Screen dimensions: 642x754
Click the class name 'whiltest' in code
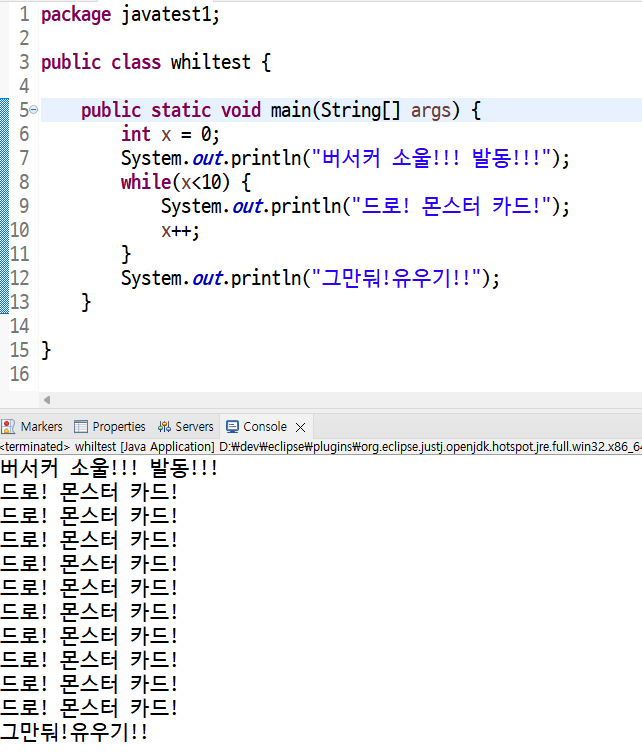coord(211,63)
